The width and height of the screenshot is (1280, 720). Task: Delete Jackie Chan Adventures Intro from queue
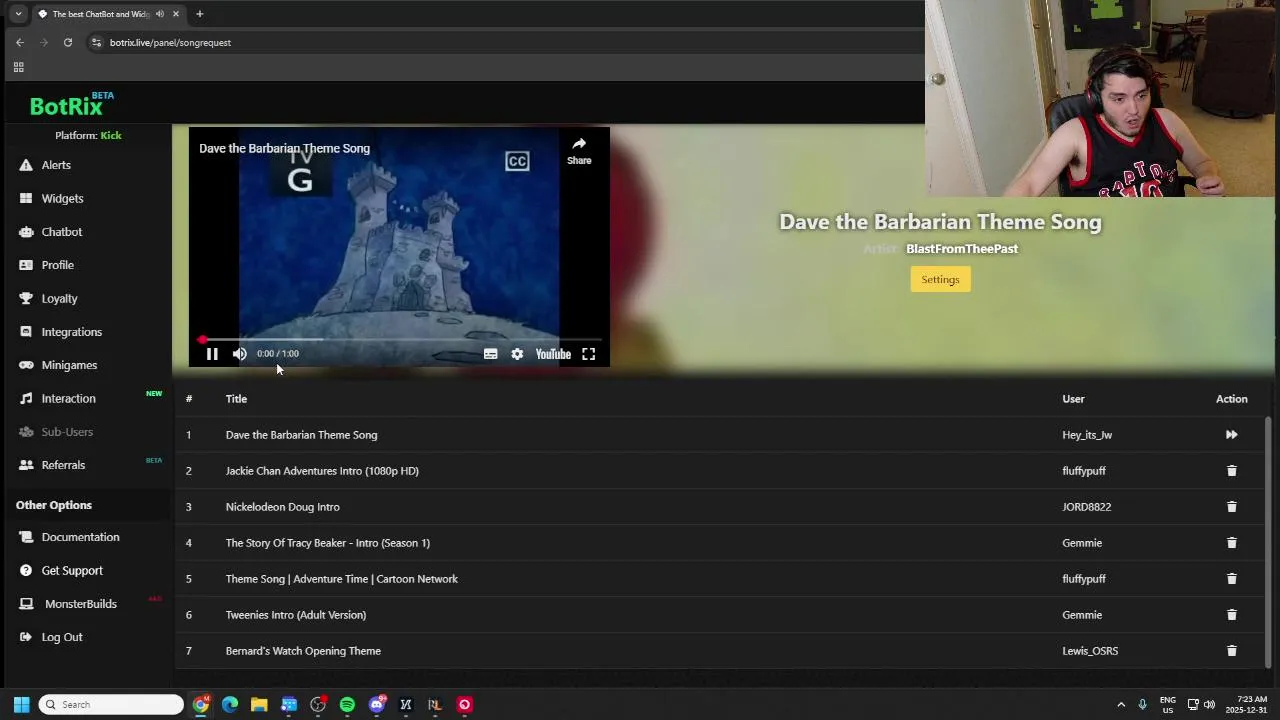click(1231, 471)
